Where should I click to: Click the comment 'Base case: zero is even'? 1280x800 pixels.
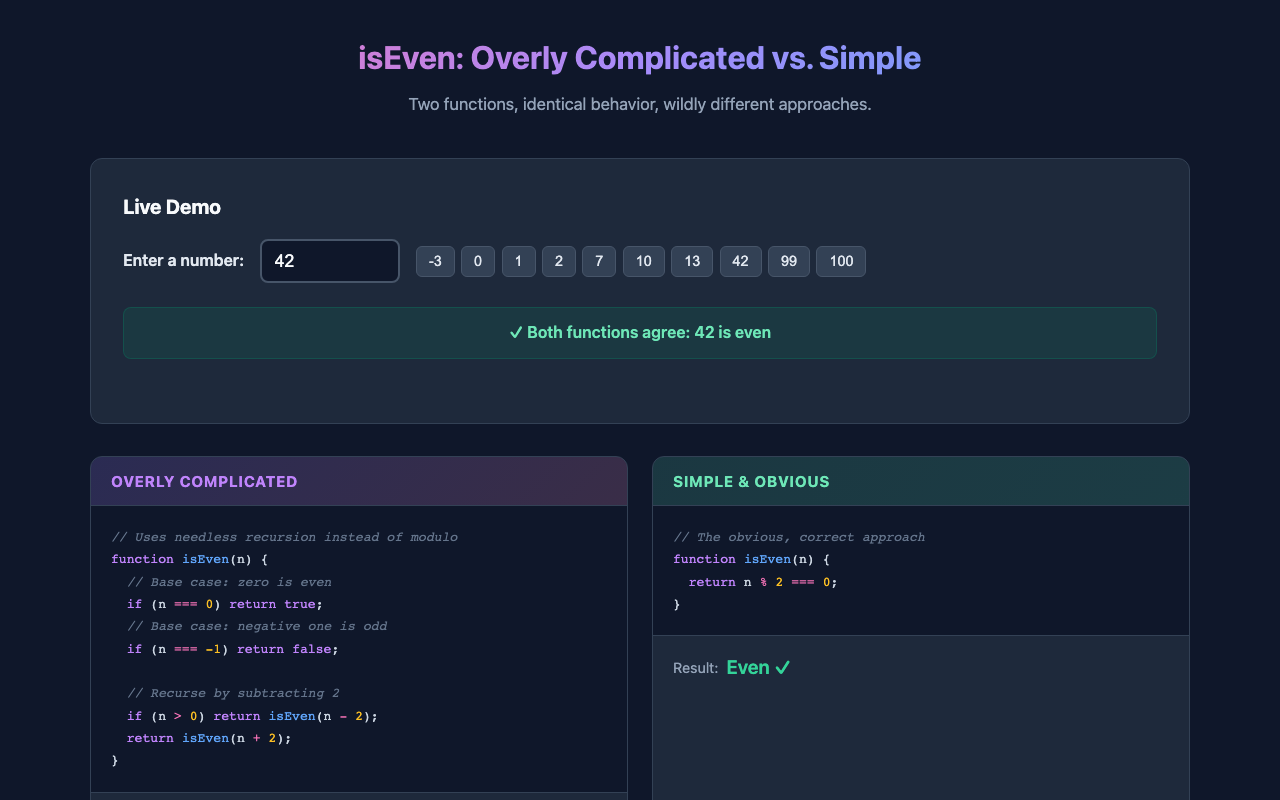pos(229,582)
